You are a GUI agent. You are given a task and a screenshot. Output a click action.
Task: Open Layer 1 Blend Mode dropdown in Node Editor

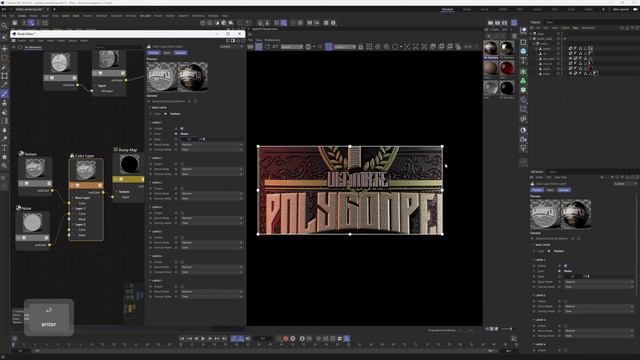pos(212,144)
